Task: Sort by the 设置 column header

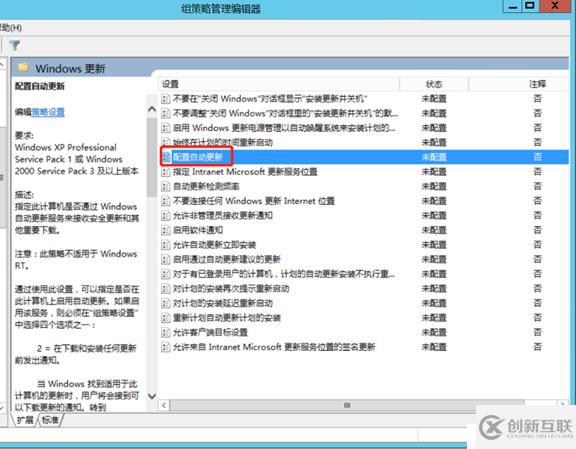Action: click(x=279, y=84)
